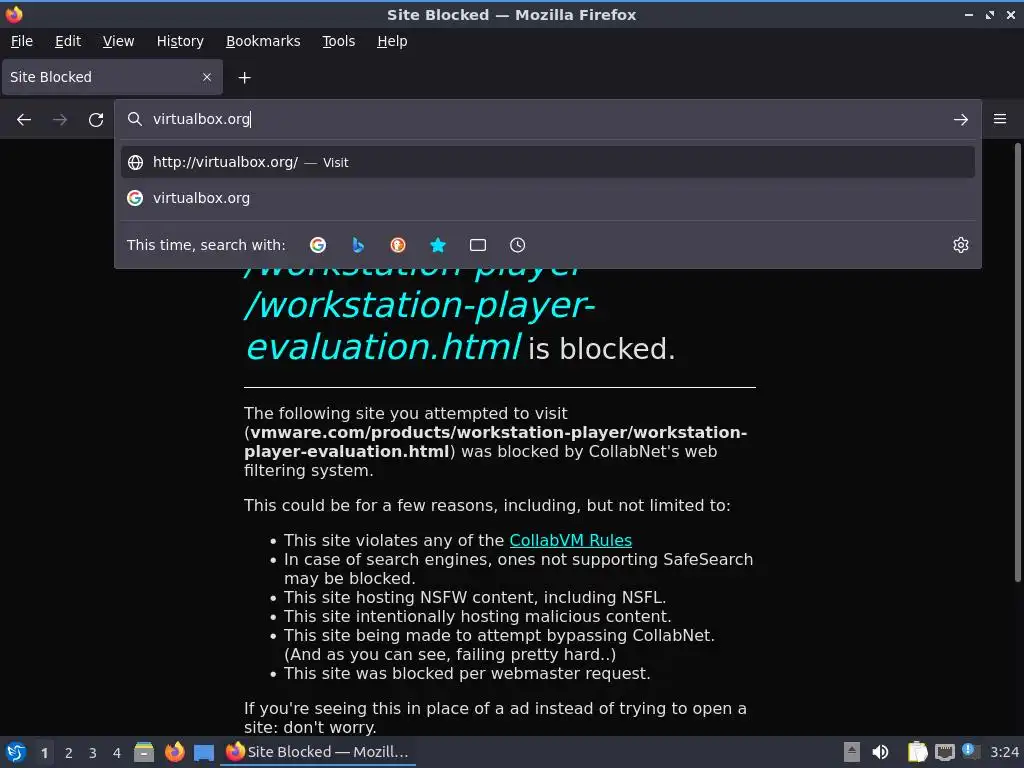Open search settings gear icon
This screenshot has width=1024, height=768.
coord(960,245)
